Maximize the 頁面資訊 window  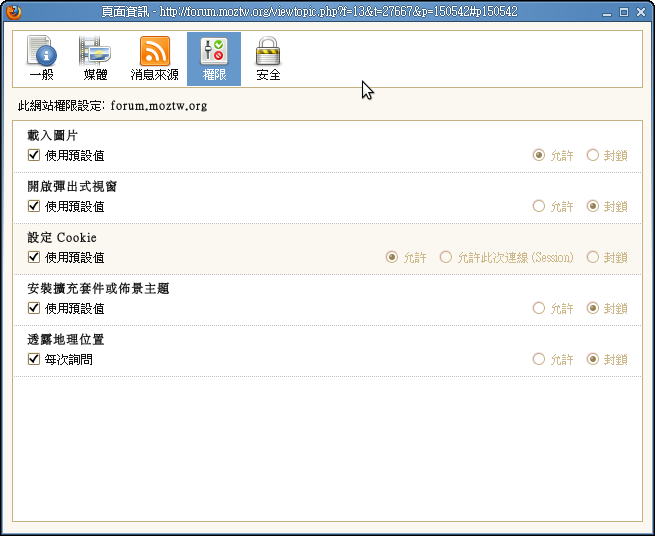(624, 12)
